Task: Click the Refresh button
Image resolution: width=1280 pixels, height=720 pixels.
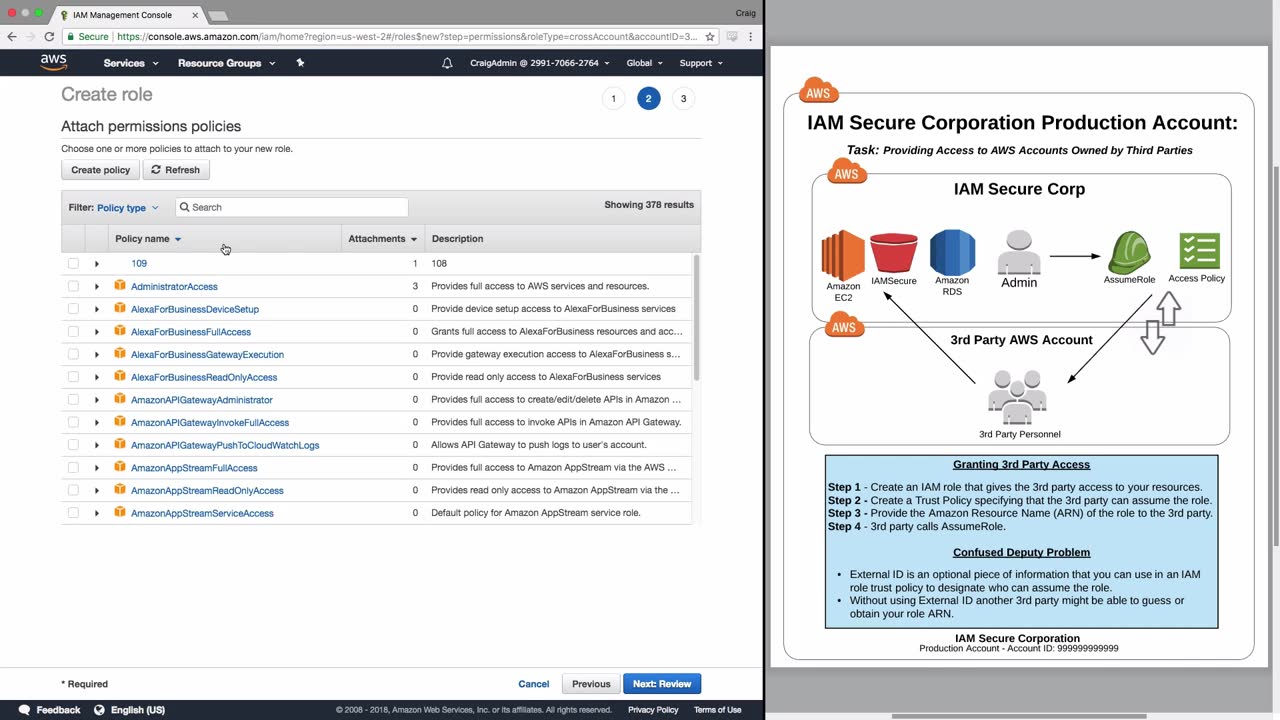Action: [176, 170]
